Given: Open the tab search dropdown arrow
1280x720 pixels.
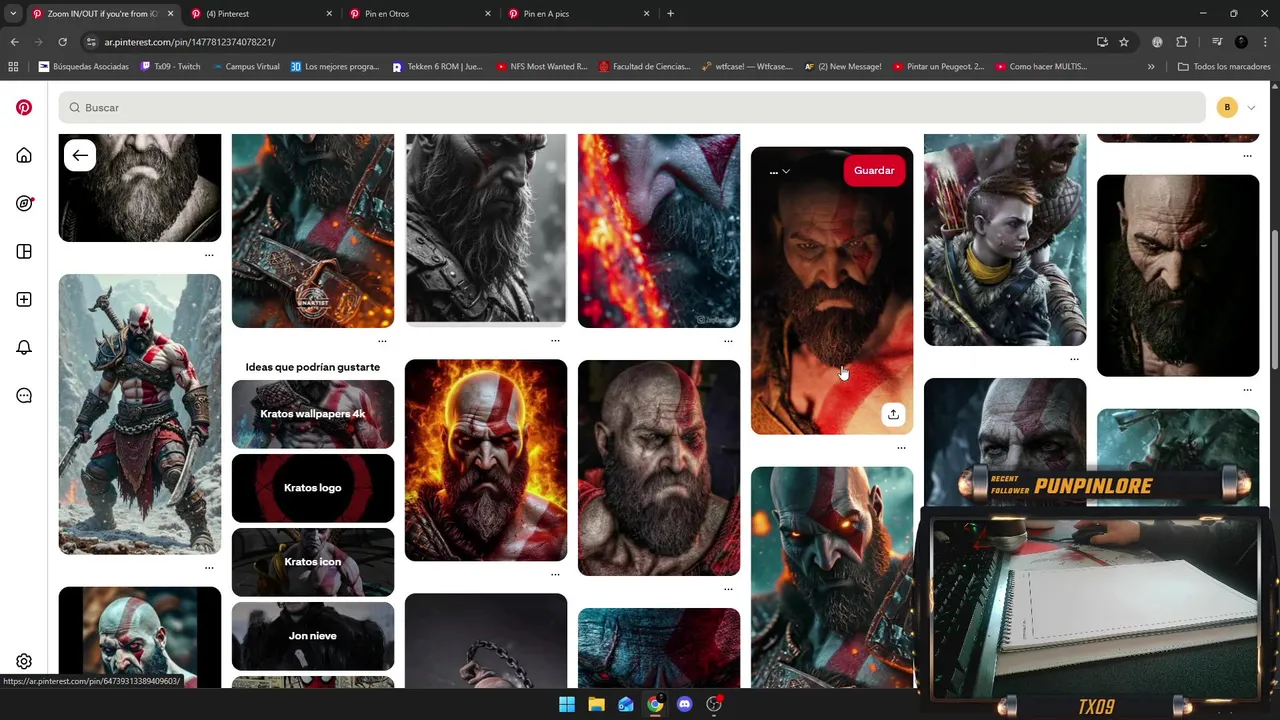Looking at the screenshot, I should coord(13,14).
